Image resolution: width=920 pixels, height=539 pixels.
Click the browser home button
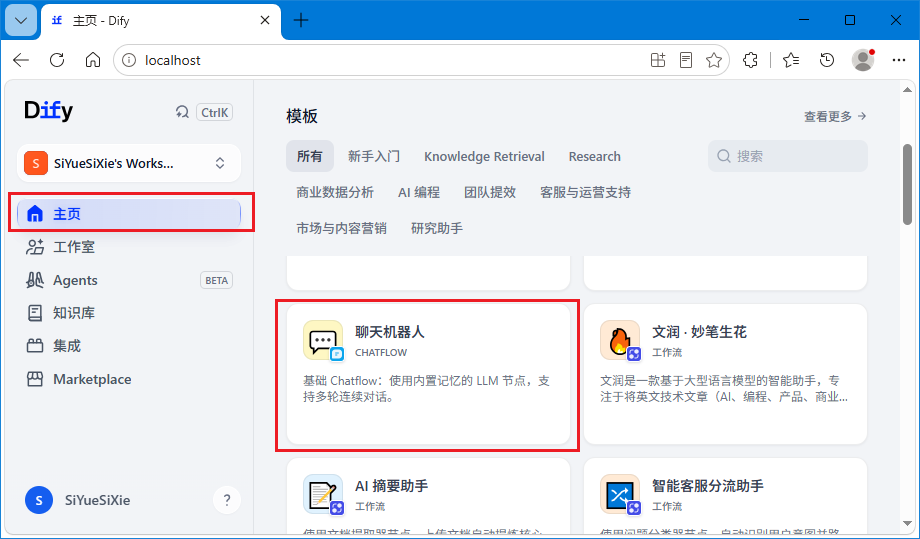93,60
